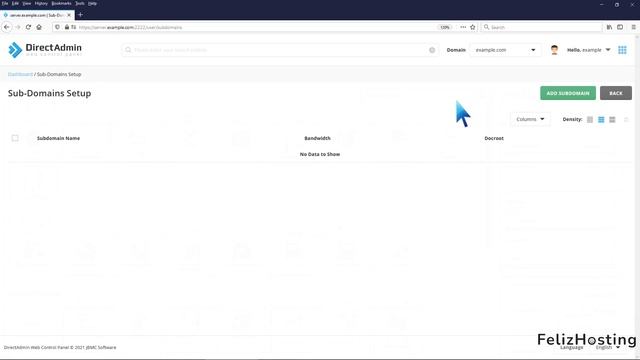640x360 pixels.
Task: Click the BACK button
Action: coord(616,93)
